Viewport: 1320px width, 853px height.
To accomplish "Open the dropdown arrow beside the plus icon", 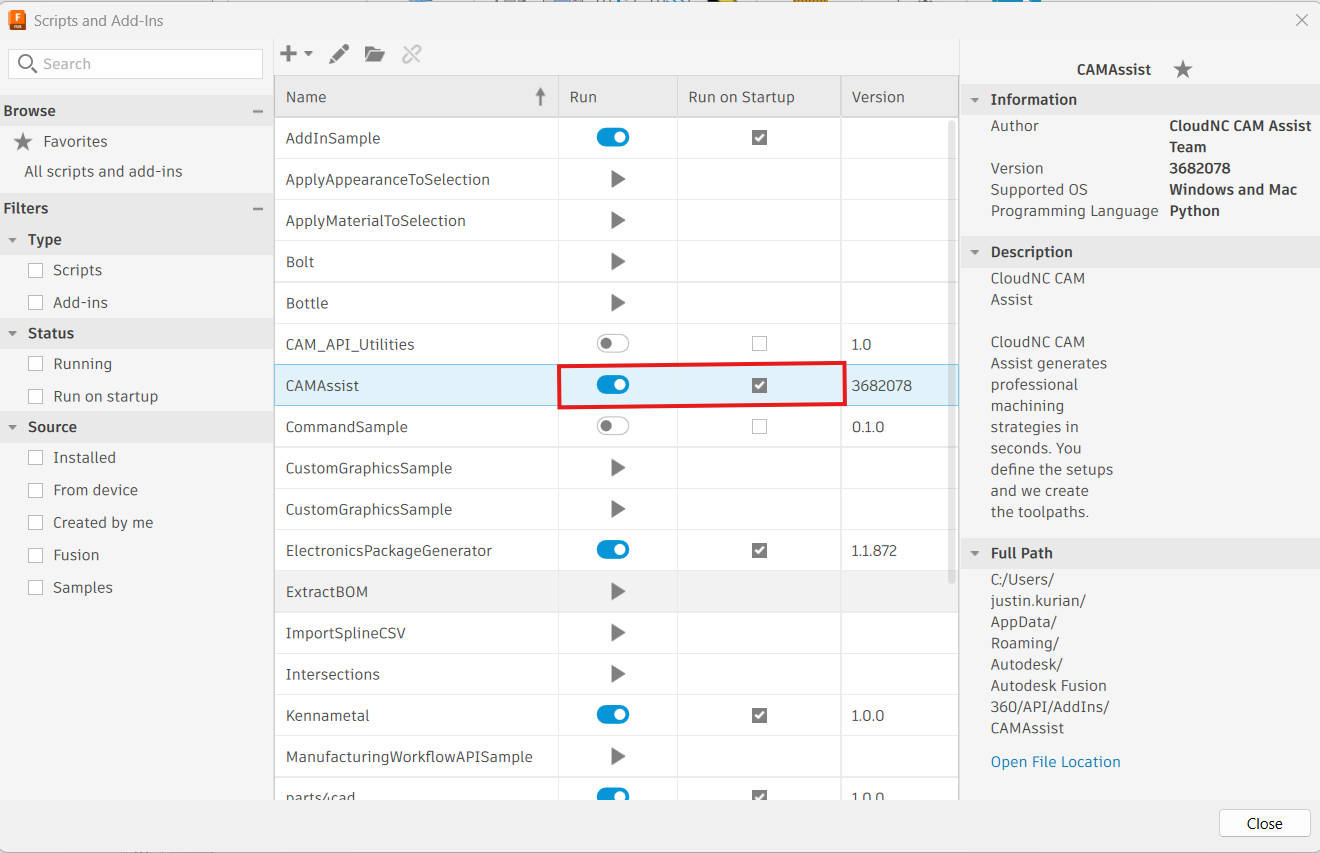I will 308,54.
